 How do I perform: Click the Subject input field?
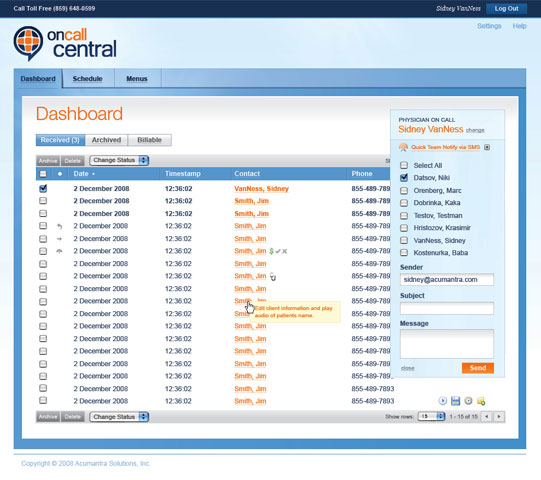447,308
